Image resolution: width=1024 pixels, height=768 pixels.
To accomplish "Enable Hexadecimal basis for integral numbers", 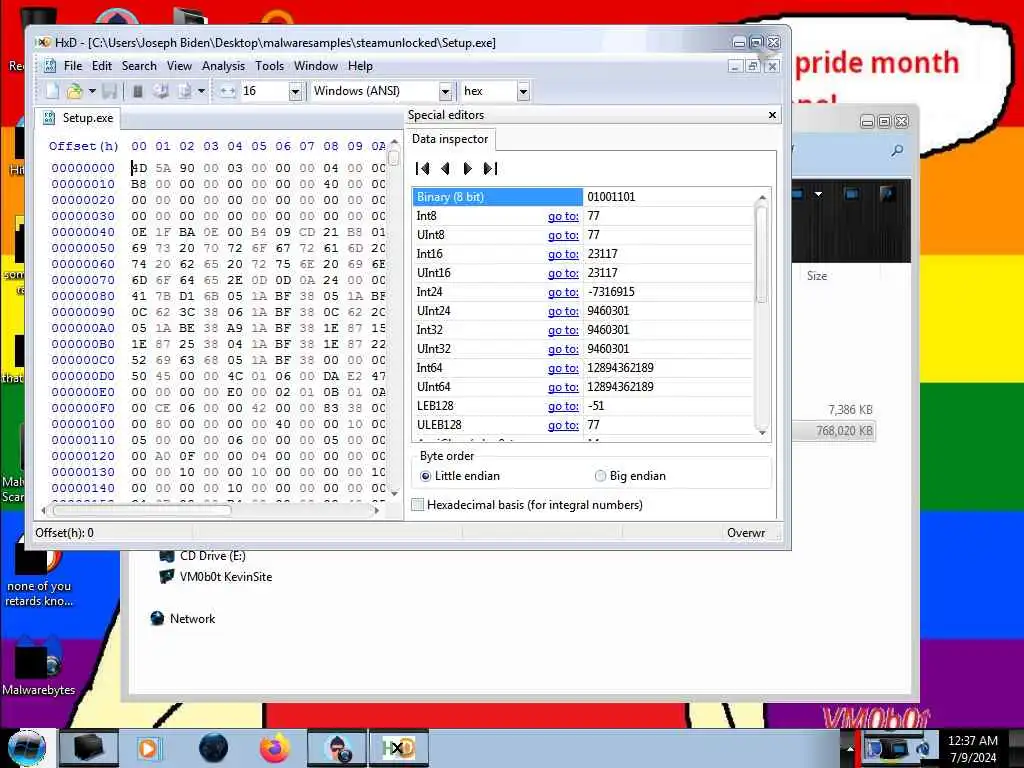I will (528, 505).
